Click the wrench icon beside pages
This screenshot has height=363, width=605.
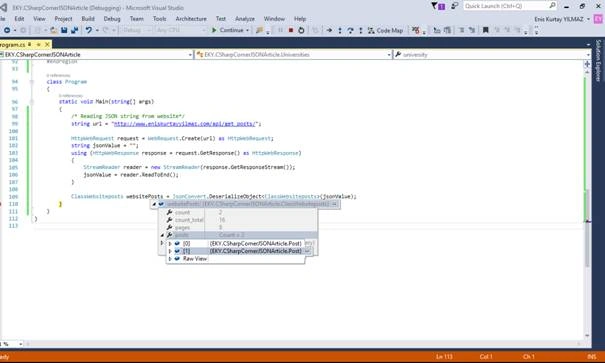[169, 227]
